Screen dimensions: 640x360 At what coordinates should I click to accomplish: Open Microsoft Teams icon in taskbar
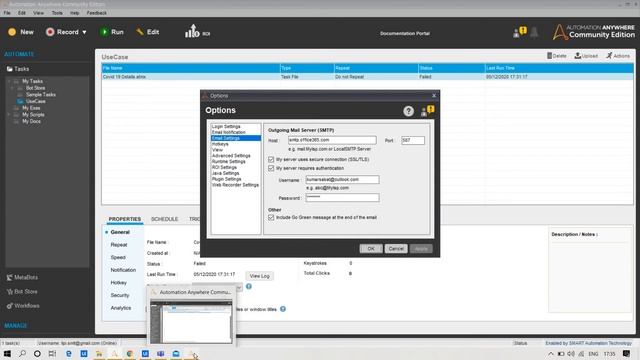coord(160,353)
